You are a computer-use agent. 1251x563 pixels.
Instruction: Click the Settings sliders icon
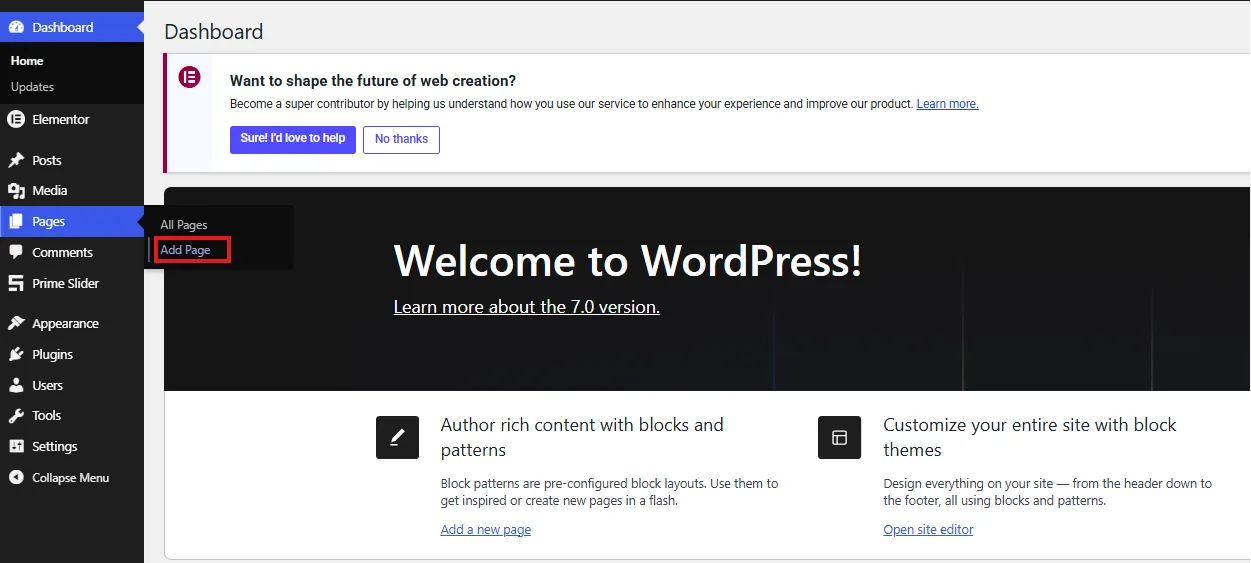click(x=16, y=446)
